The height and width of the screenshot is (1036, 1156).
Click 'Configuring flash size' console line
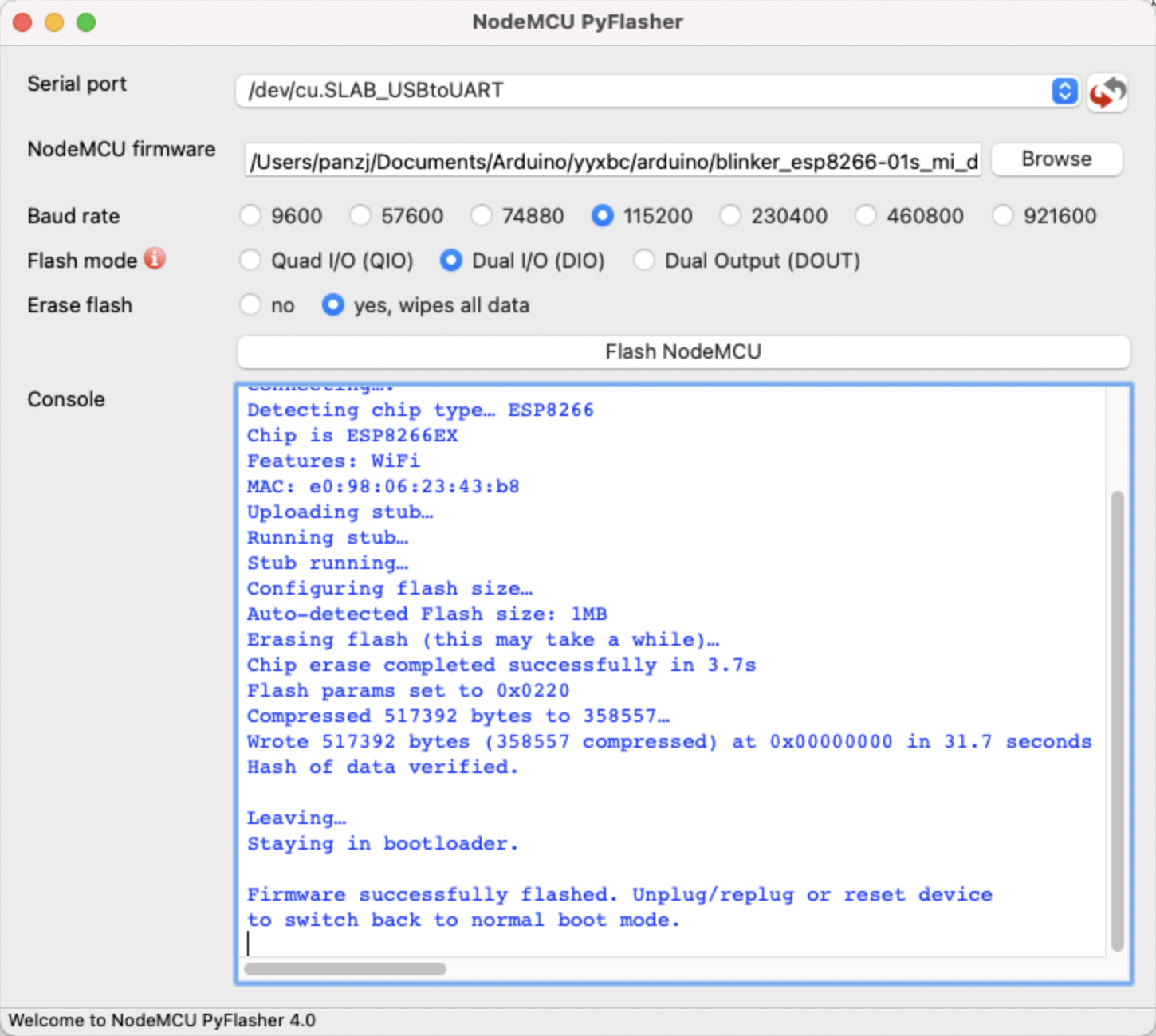pyautogui.click(x=390, y=588)
